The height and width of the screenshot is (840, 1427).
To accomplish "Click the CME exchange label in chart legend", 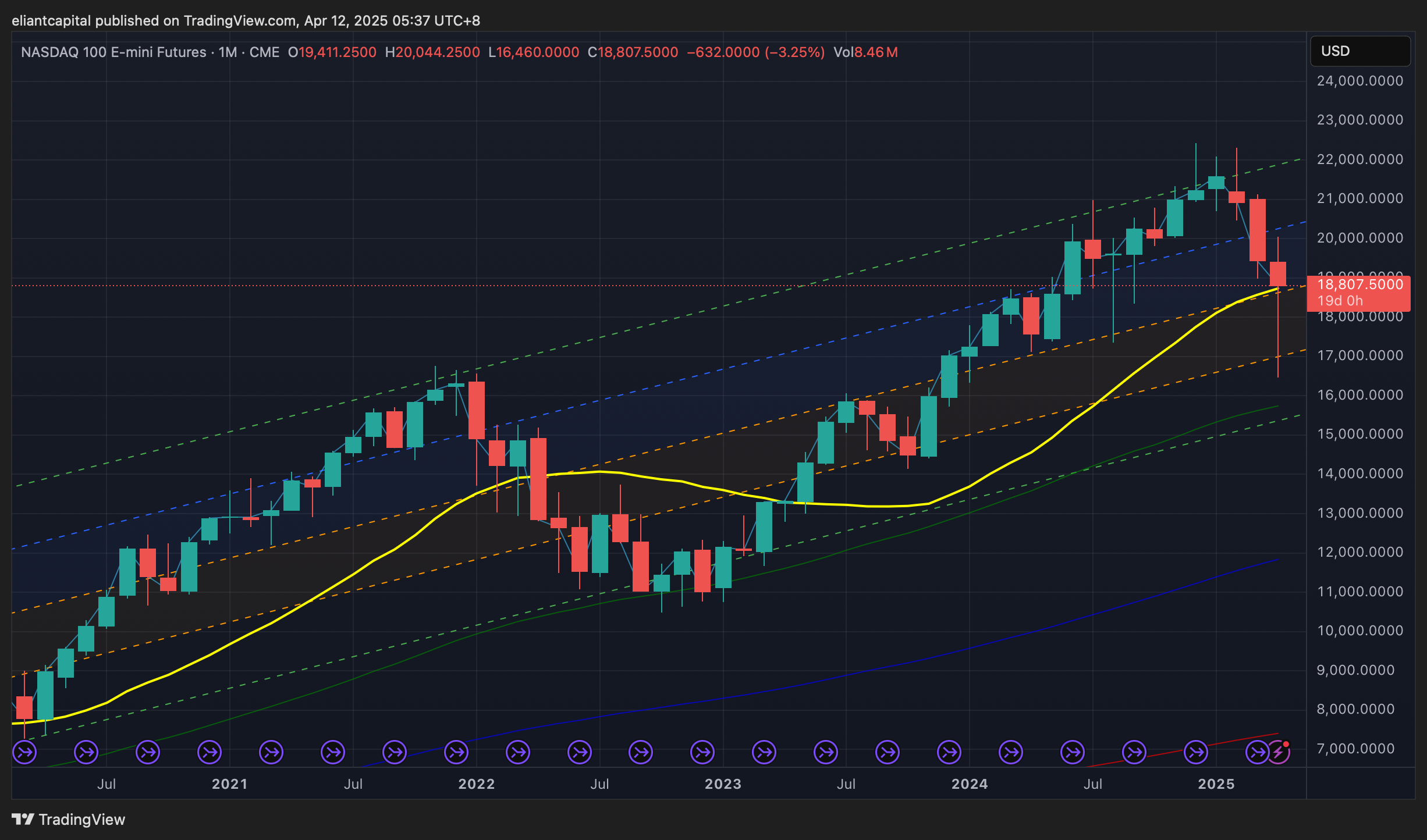I will pos(264,52).
